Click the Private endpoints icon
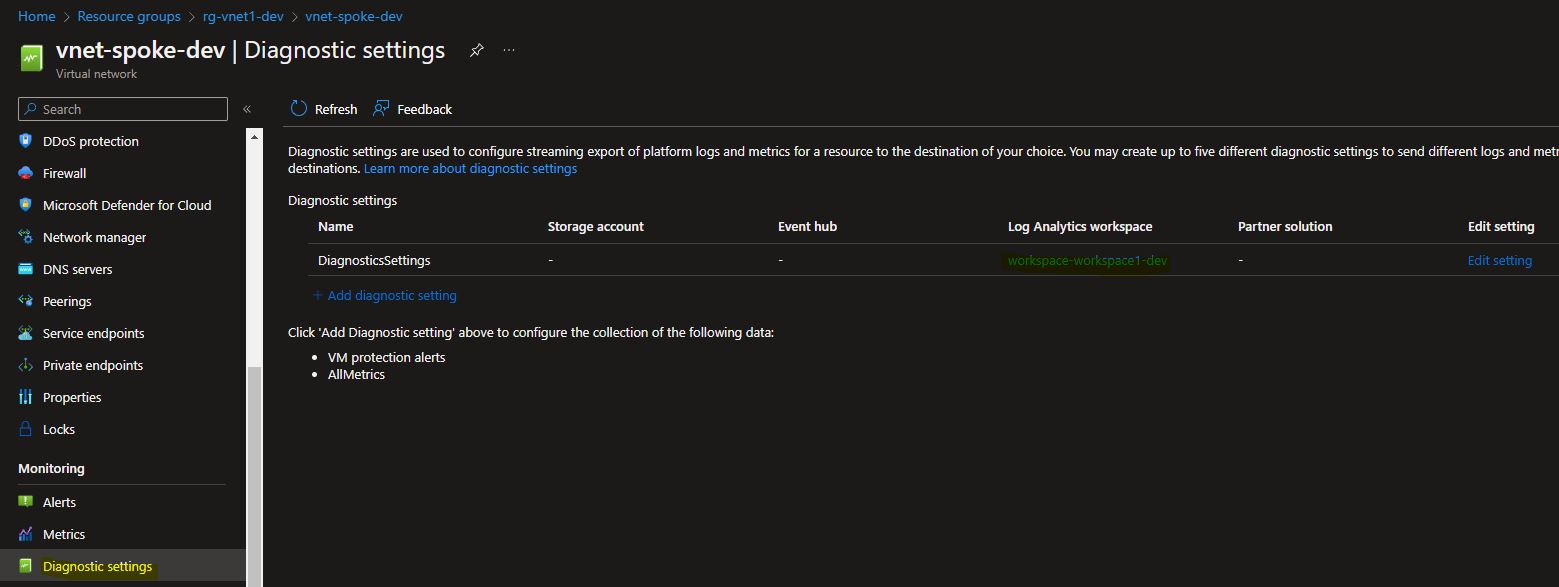The width and height of the screenshot is (1559, 587). pyautogui.click(x=26, y=365)
